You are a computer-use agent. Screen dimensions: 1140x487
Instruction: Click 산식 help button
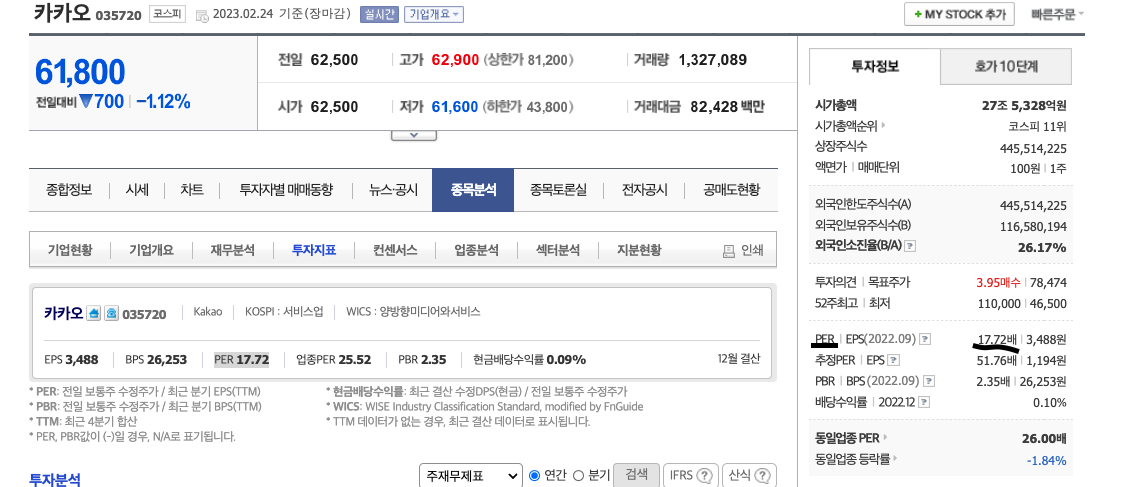coord(750,476)
